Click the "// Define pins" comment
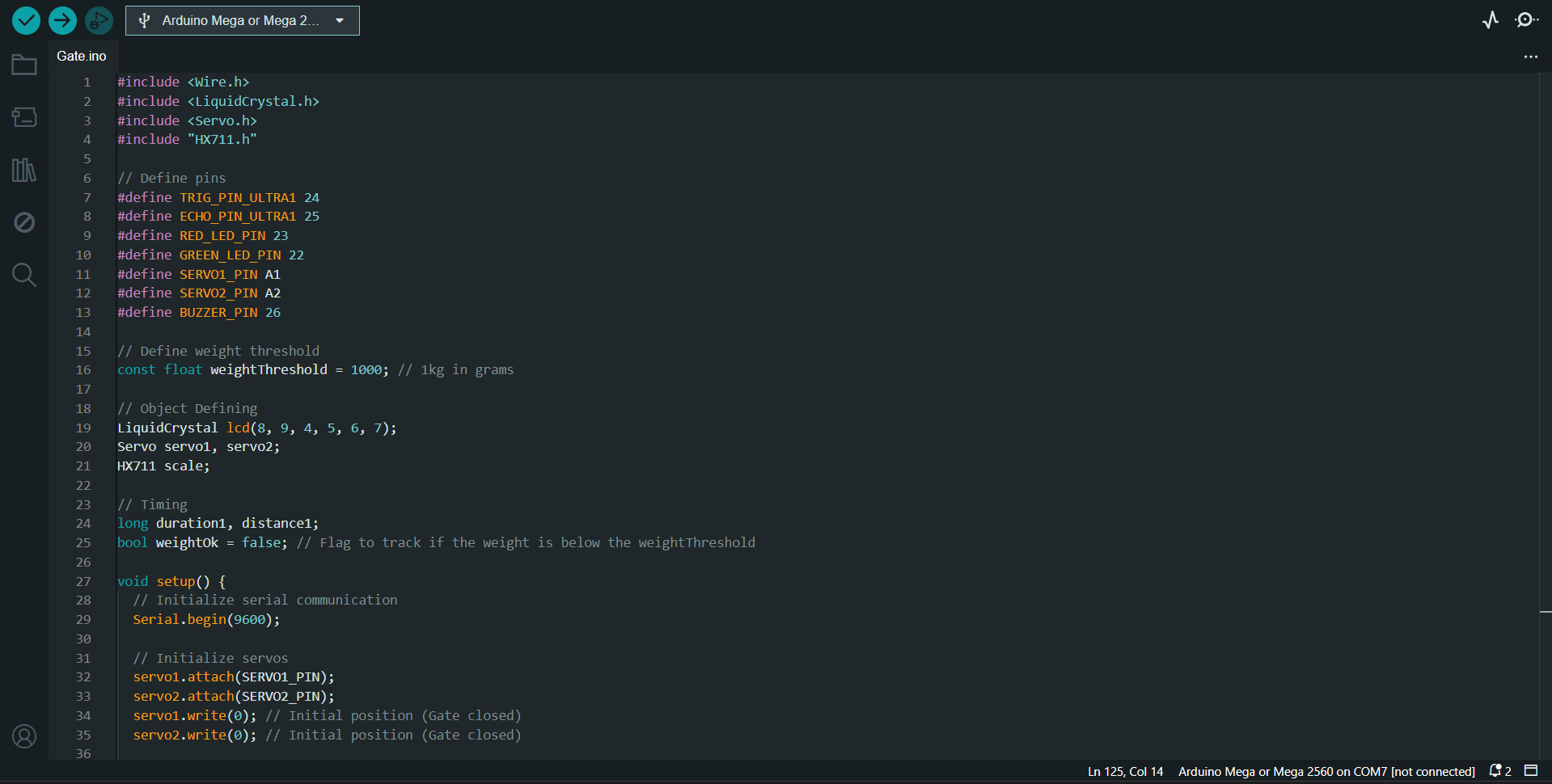This screenshot has height=784, width=1552. point(171,179)
